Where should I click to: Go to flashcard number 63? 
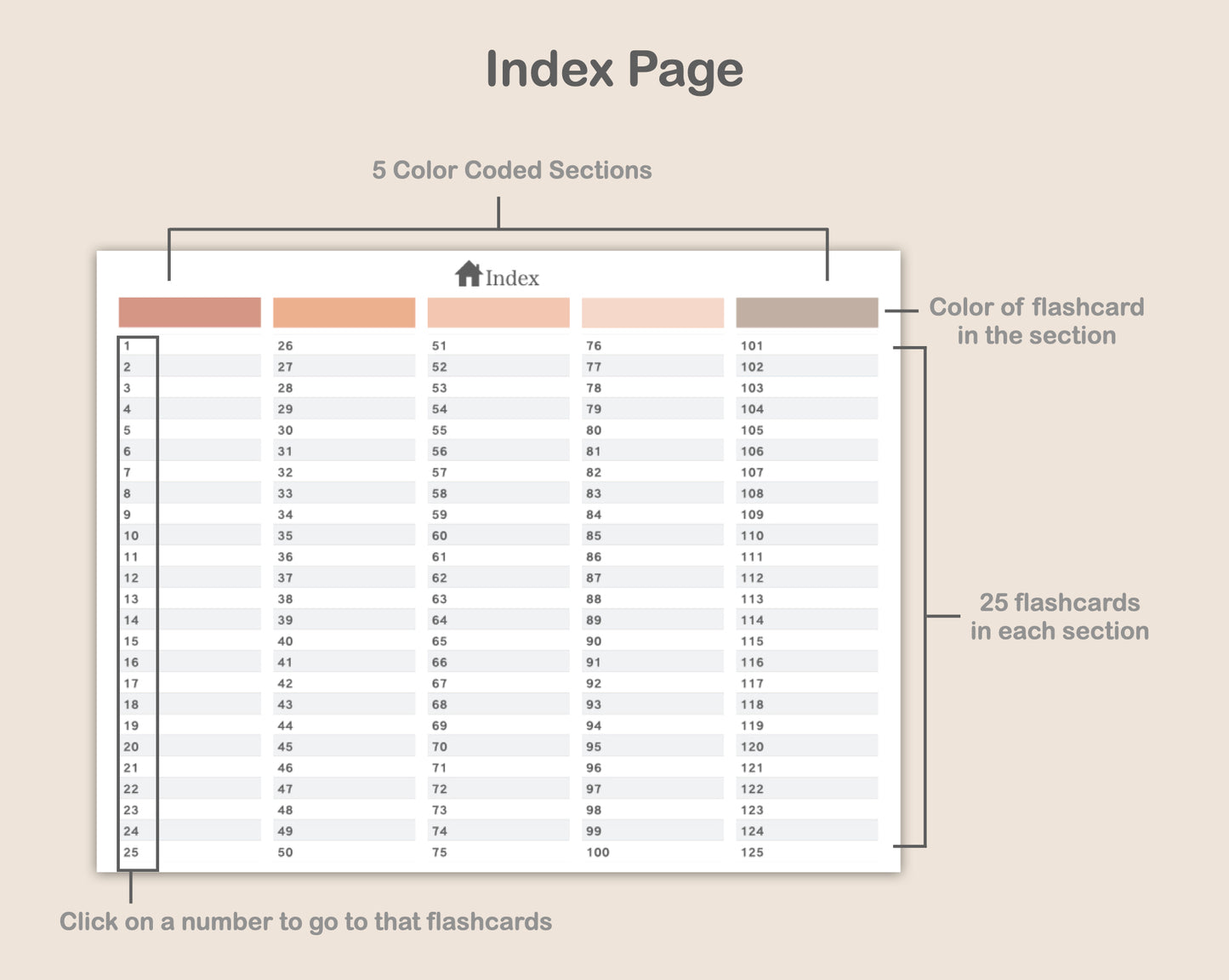coord(439,599)
